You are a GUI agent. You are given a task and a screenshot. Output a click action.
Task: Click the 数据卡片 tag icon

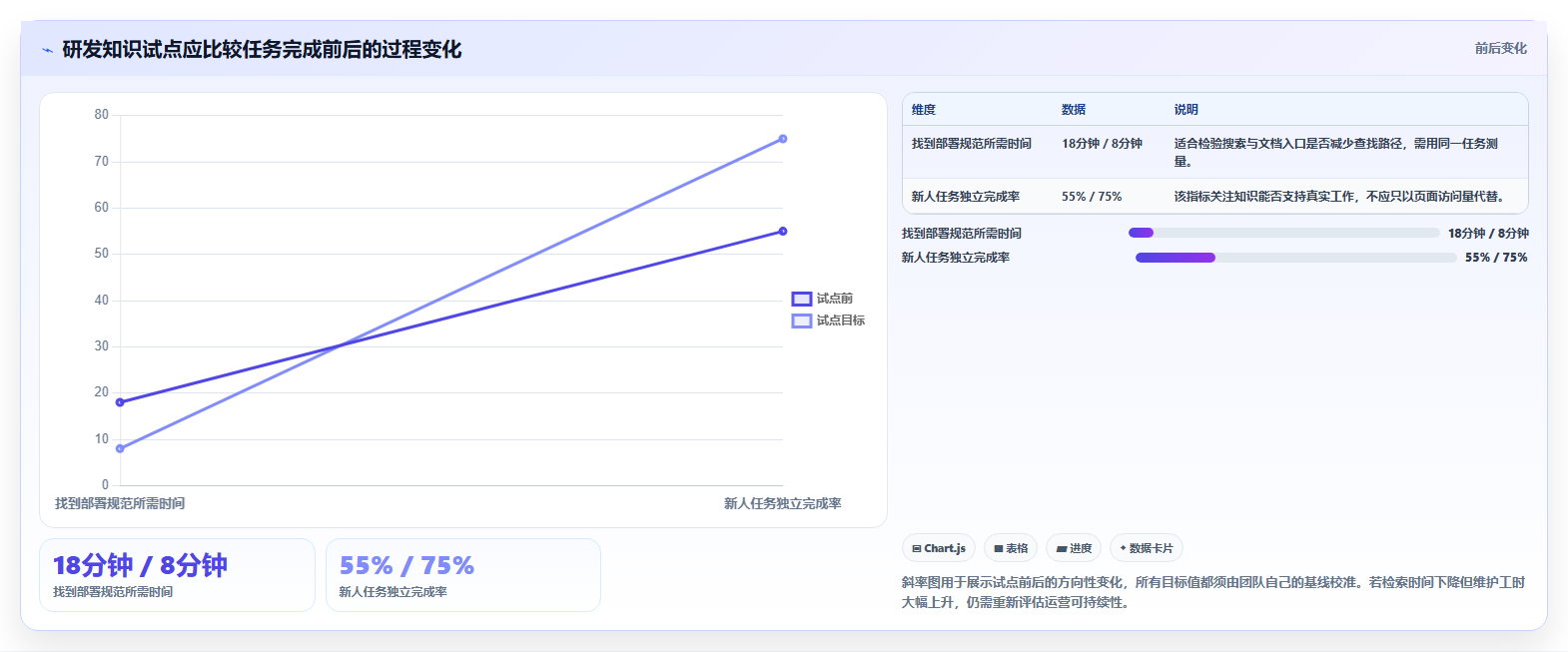click(x=1124, y=548)
